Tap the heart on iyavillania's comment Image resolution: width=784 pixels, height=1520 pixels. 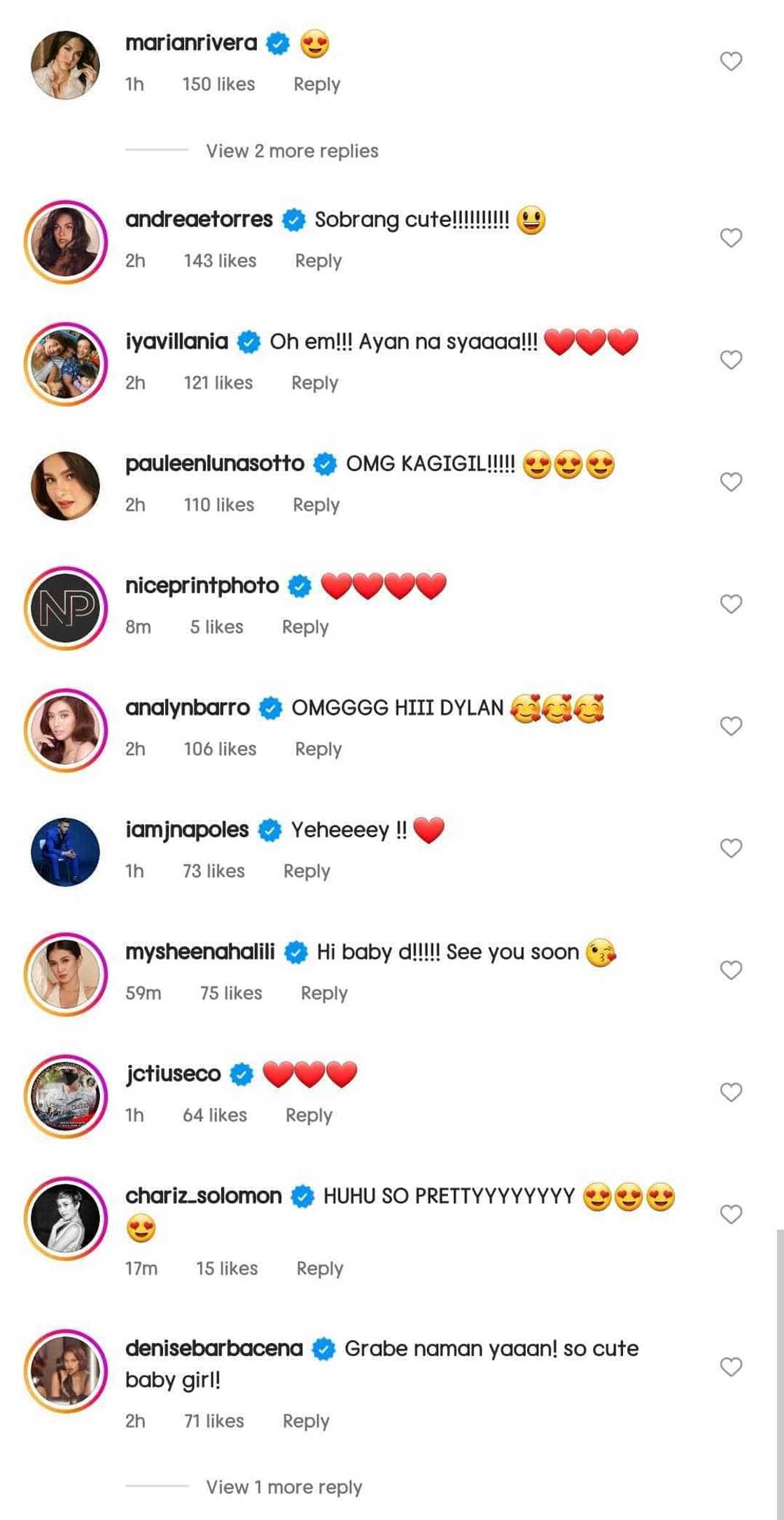pos(731,360)
